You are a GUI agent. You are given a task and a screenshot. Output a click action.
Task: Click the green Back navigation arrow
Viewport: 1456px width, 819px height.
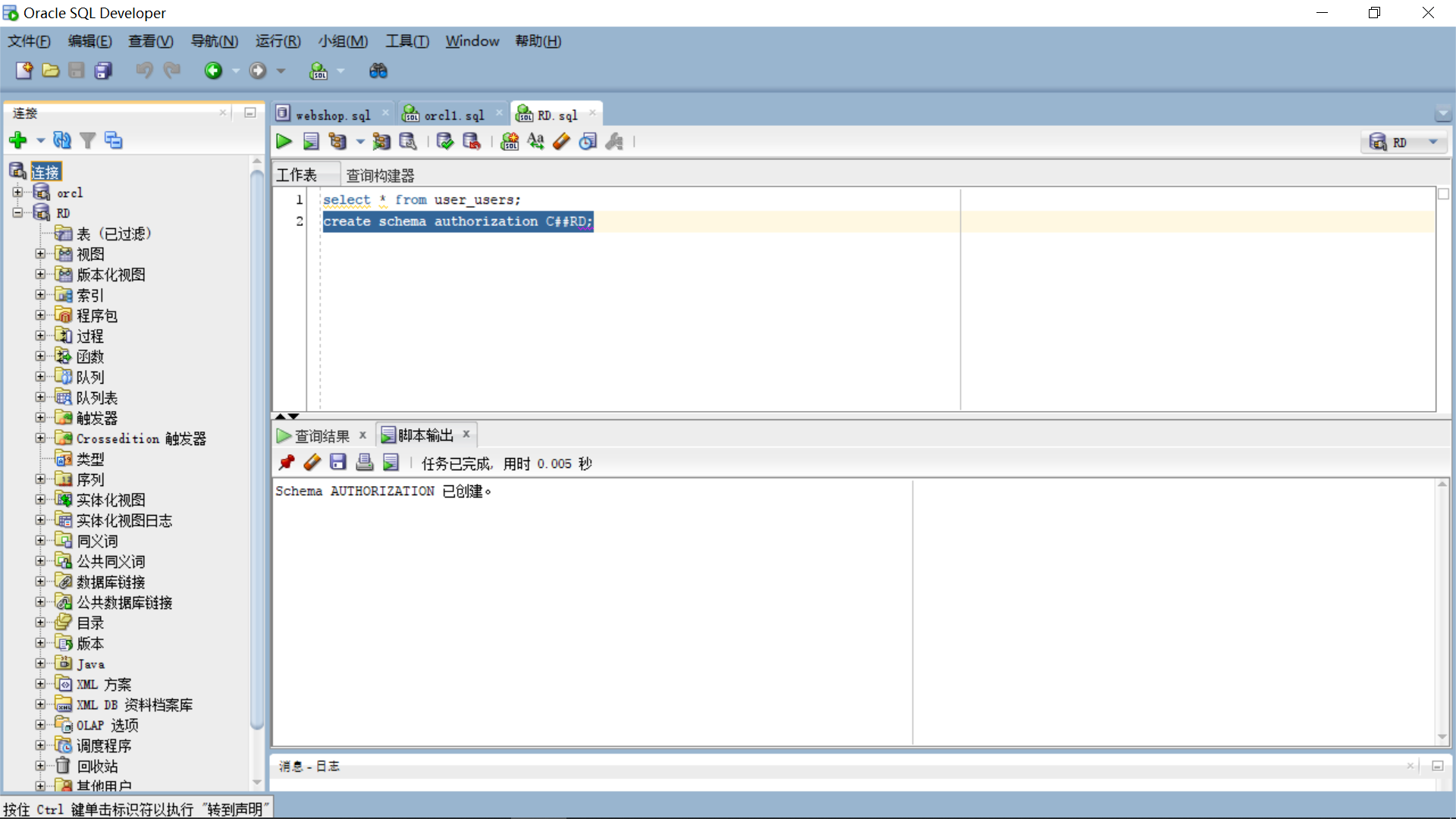pyautogui.click(x=213, y=71)
